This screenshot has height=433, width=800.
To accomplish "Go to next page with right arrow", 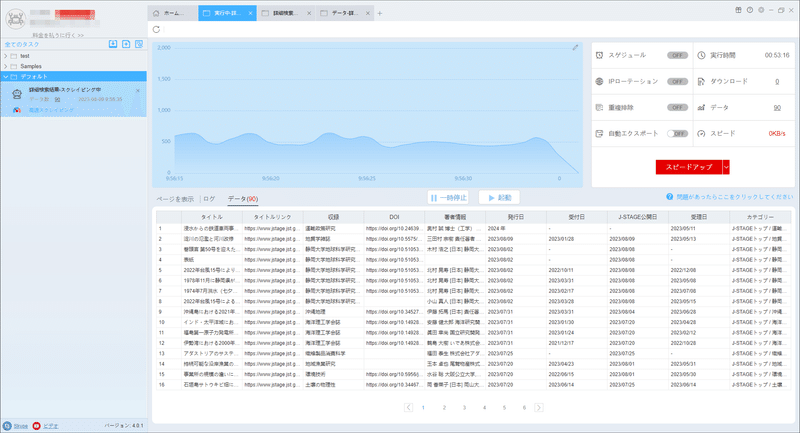I will 539,407.
